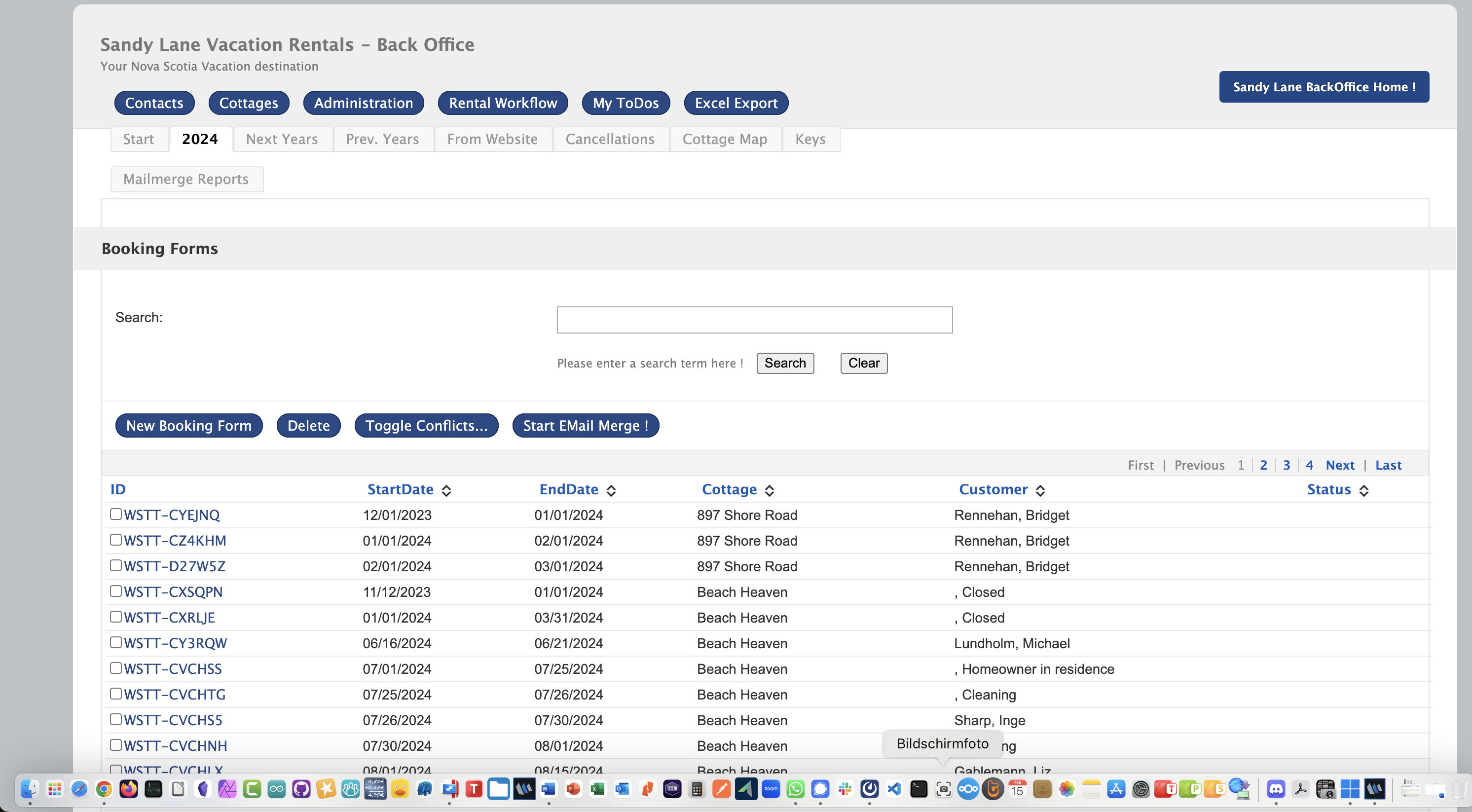This screenshot has height=812, width=1472.
Task: Check the box for WSTT-CVCHNH
Action: point(115,745)
